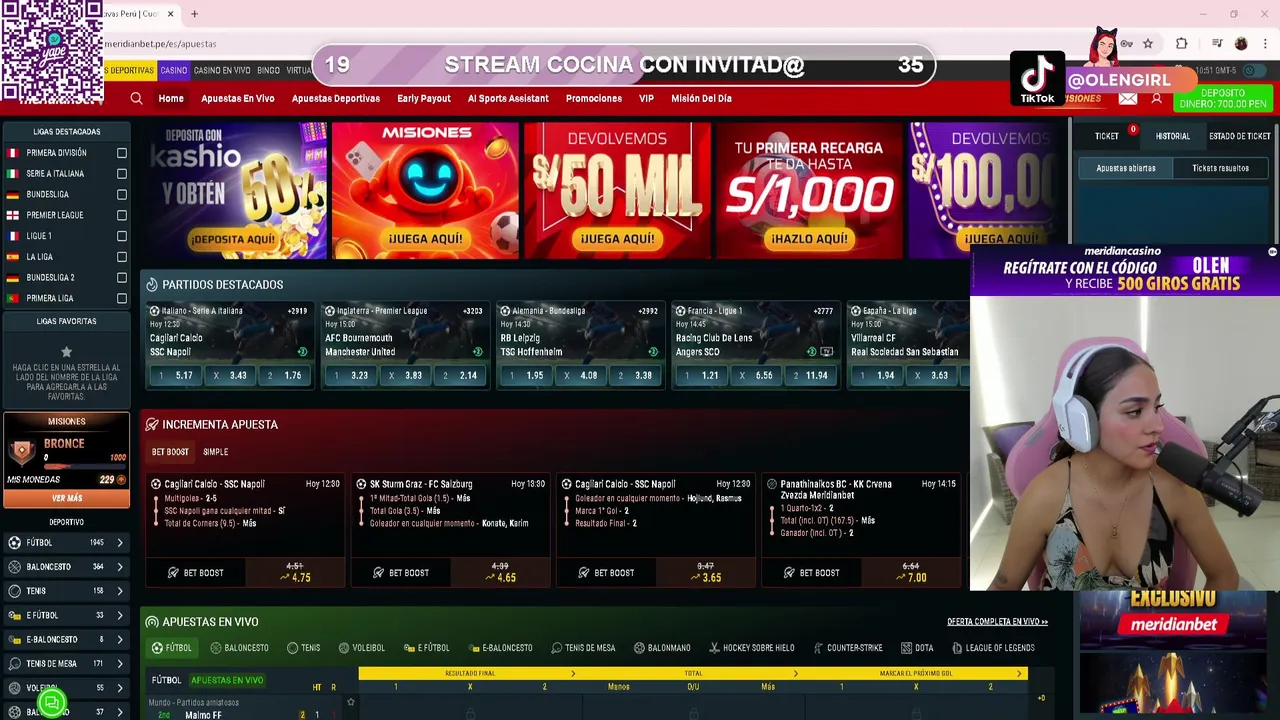Click the Depósito dinero button
This screenshot has width=1280, height=720.
coord(1222,98)
